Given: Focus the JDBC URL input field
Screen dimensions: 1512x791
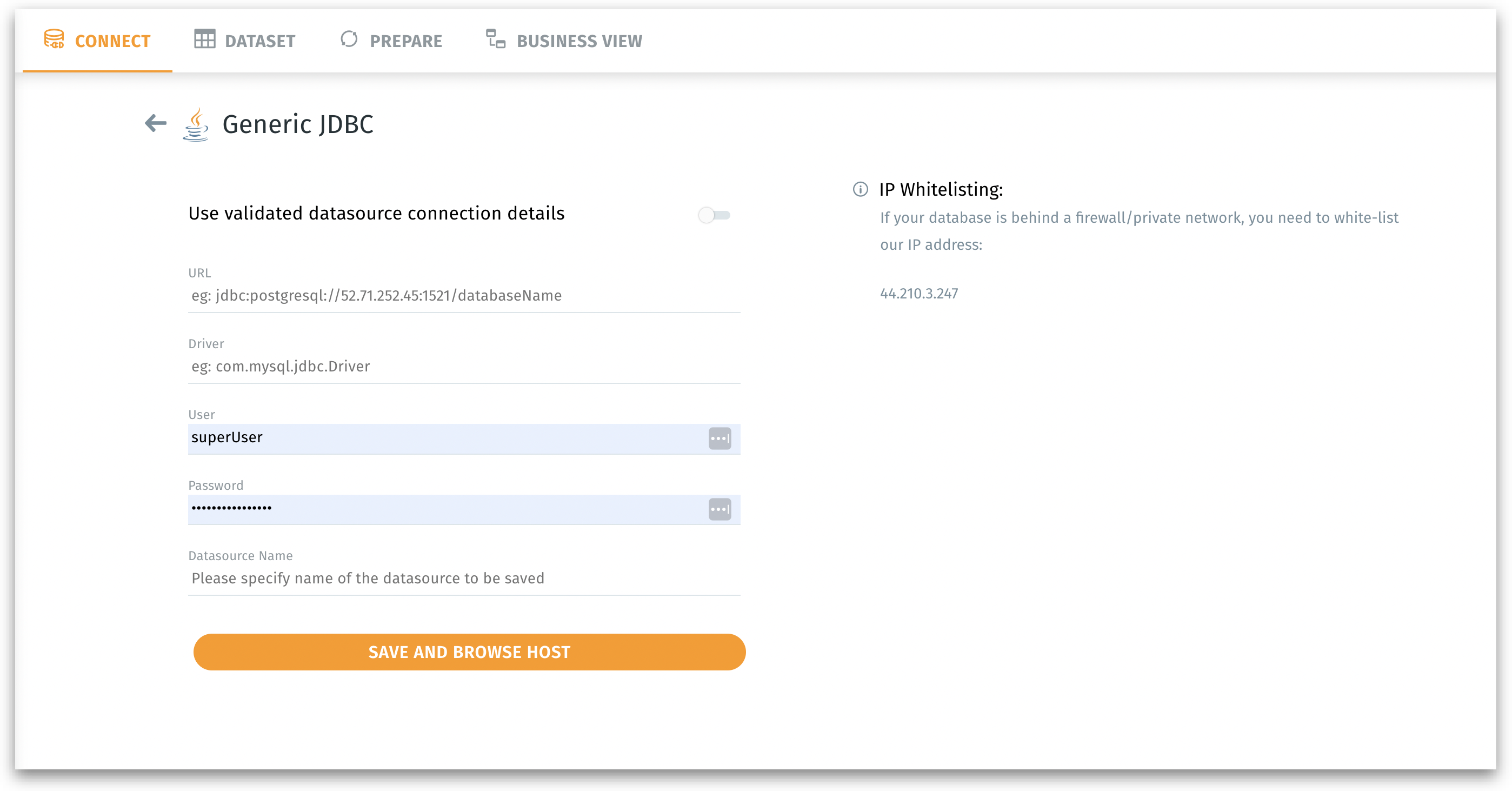Looking at the screenshot, I should point(464,296).
